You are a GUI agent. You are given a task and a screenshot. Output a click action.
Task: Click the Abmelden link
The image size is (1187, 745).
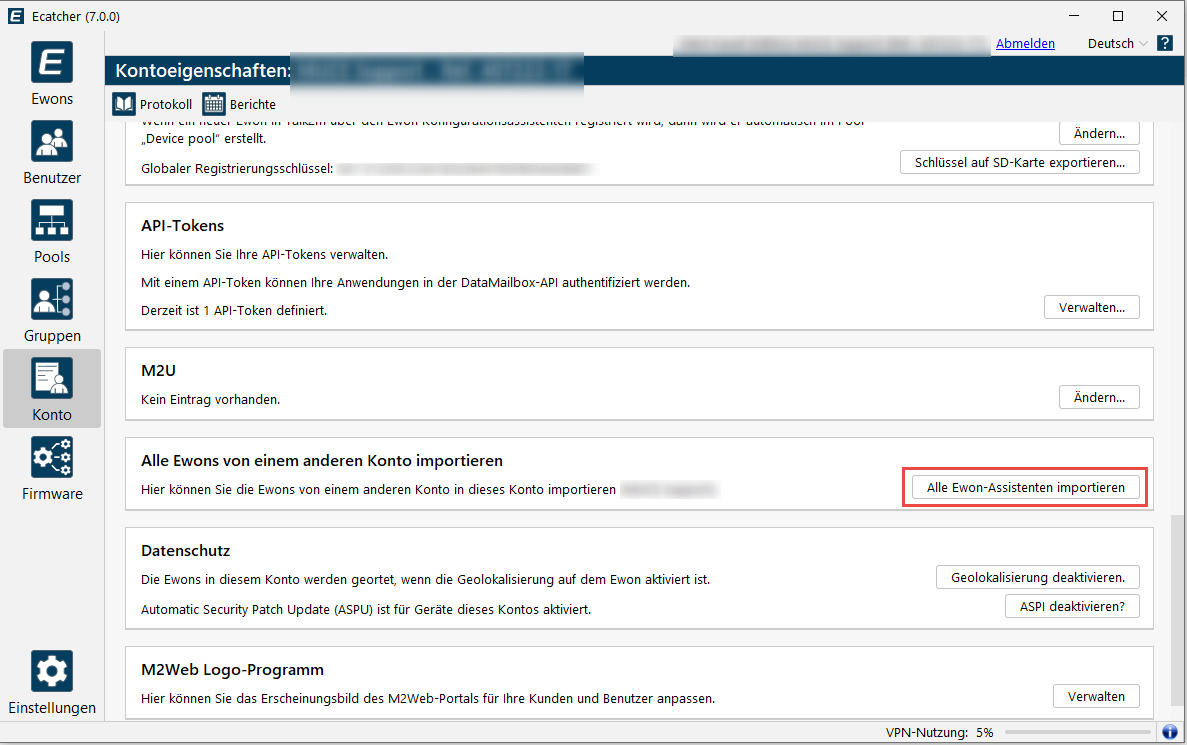pos(1025,44)
